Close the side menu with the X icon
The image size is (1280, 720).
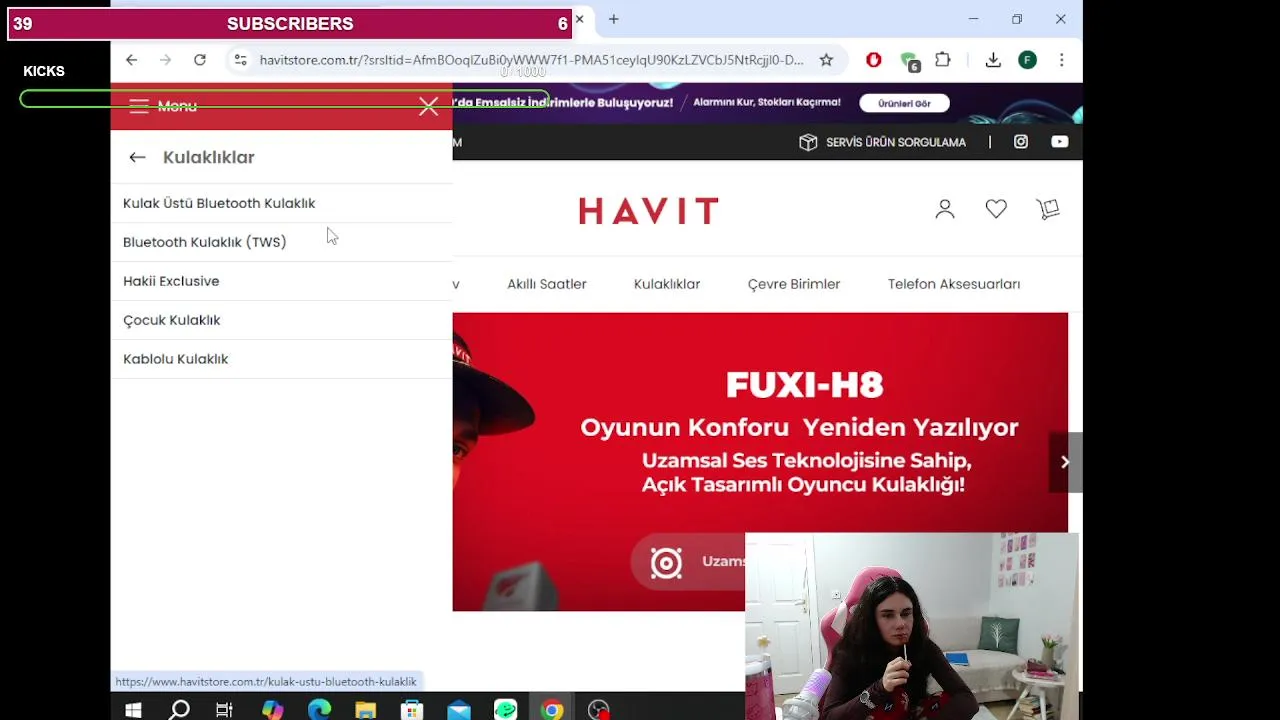tap(428, 107)
